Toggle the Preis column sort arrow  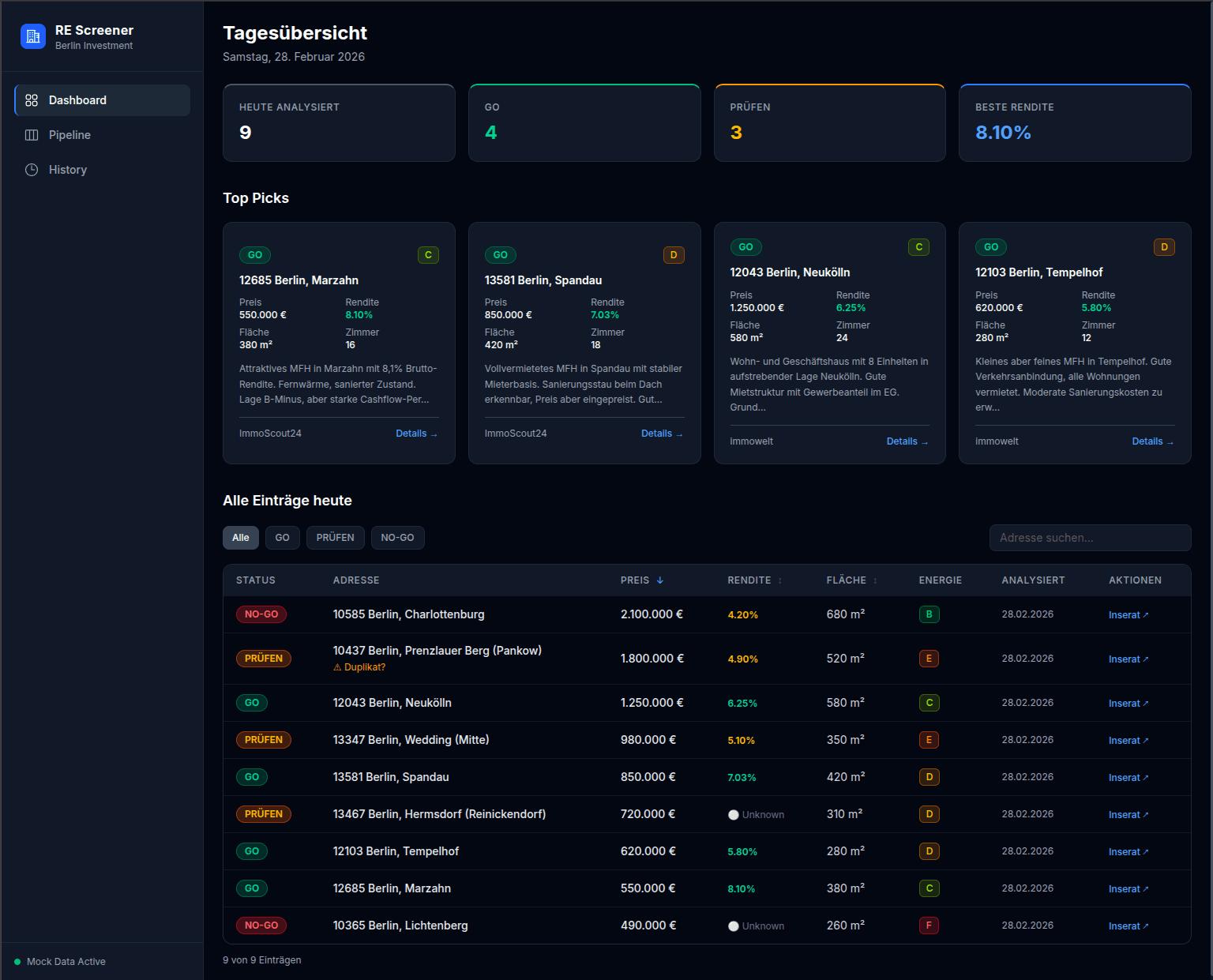pos(662,580)
